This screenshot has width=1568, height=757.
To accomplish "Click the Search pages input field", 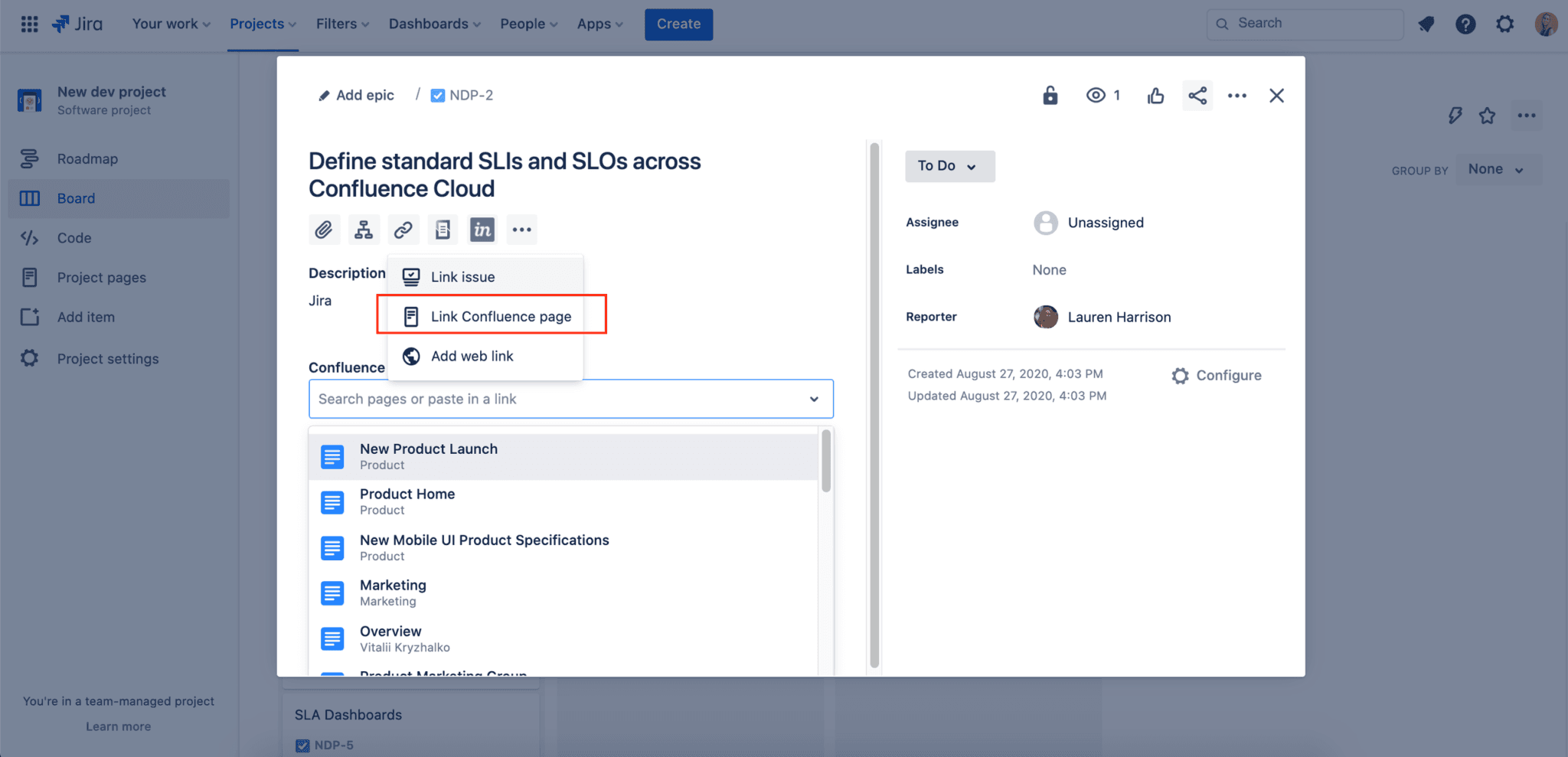I will [x=536, y=399].
